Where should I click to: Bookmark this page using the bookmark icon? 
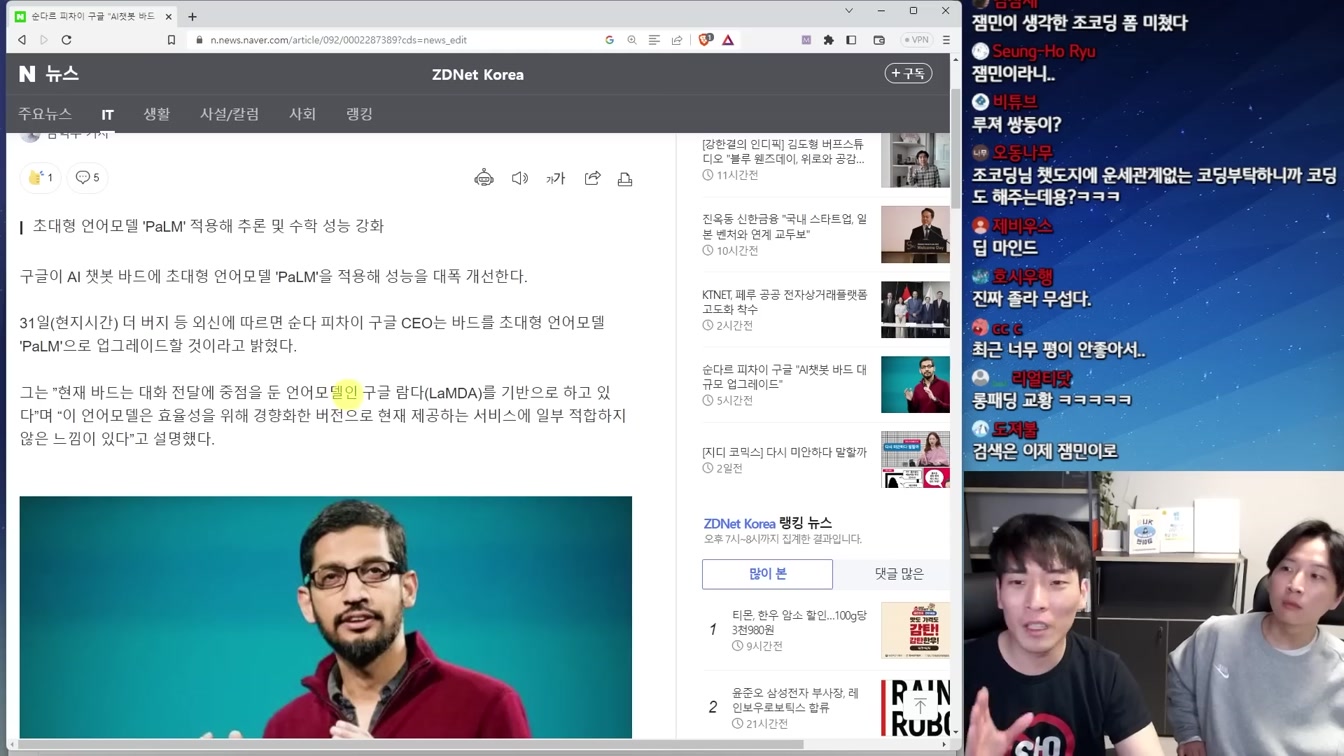[171, 40]
